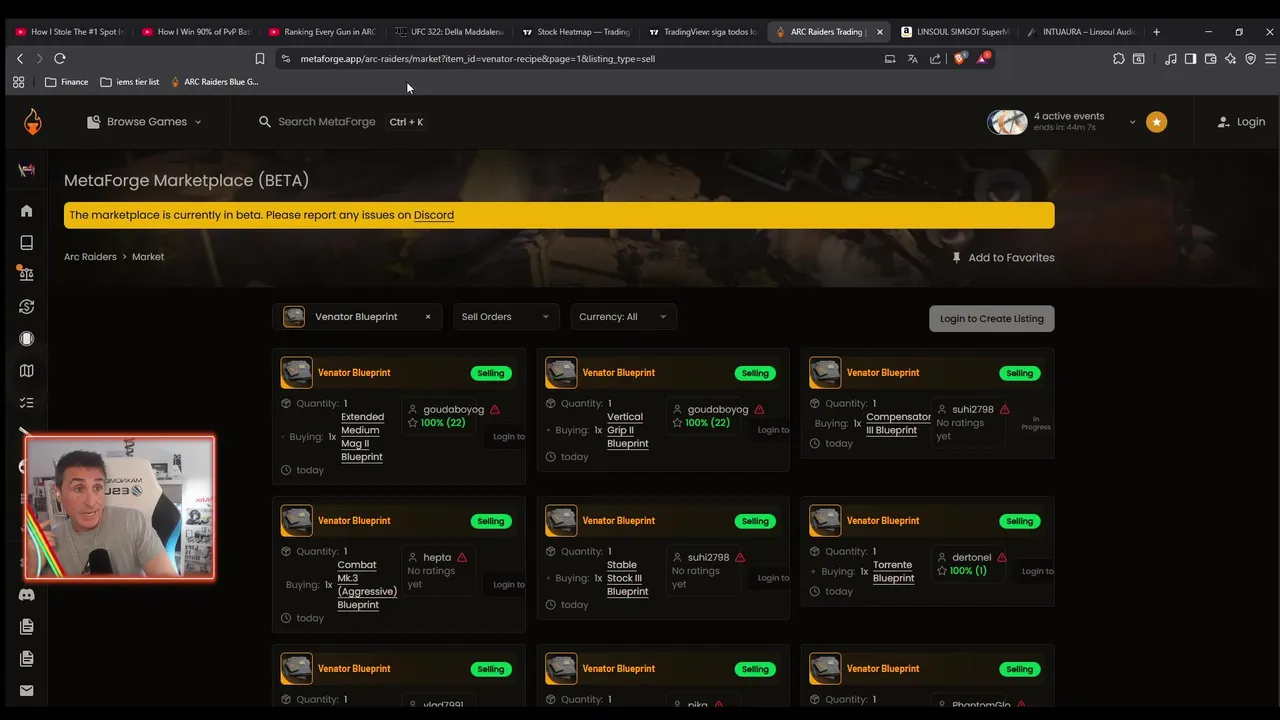Go to Arc Raiders breadcrumb
The width and height of the screenshot is (1280, 720).
(90, 257)
